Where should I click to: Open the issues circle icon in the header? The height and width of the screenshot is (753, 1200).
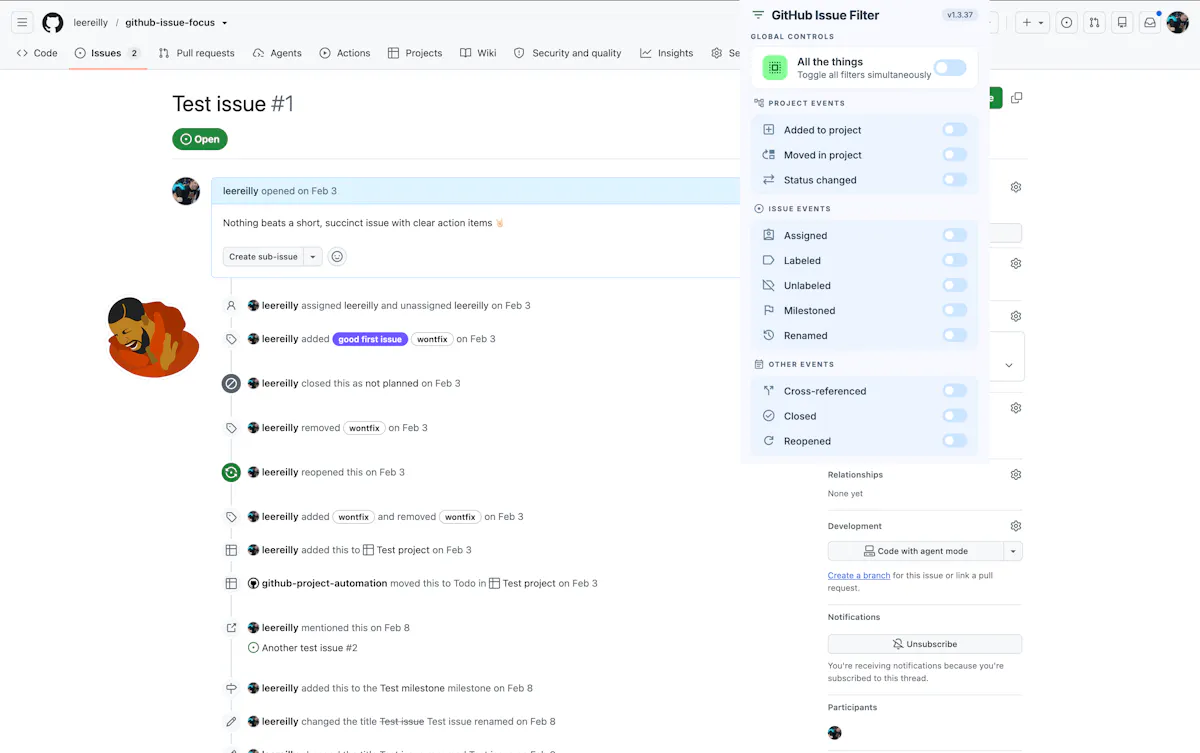1067,23
